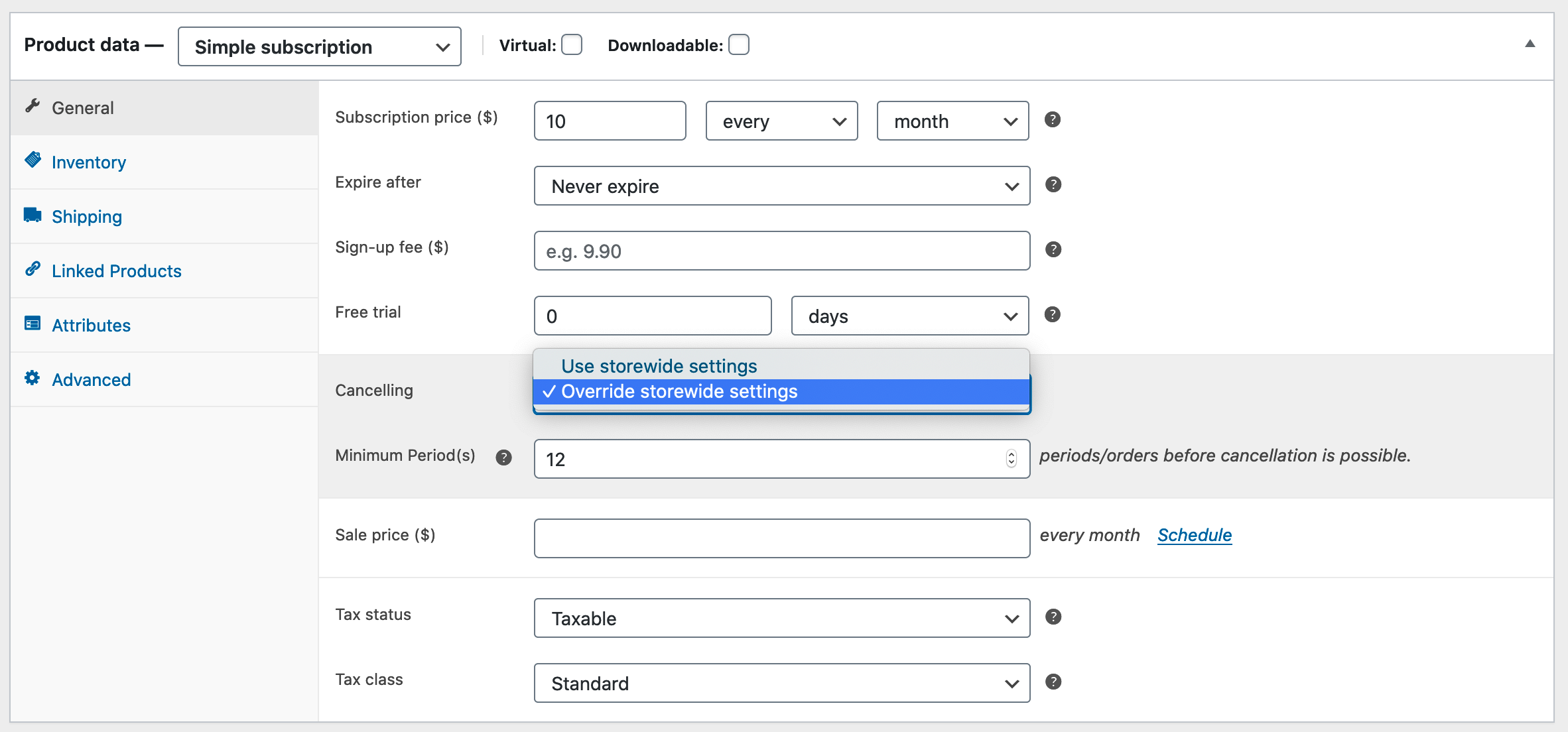Enable the Virtual checkbox
Screen dimensions: 1568x732
[572, 45]
